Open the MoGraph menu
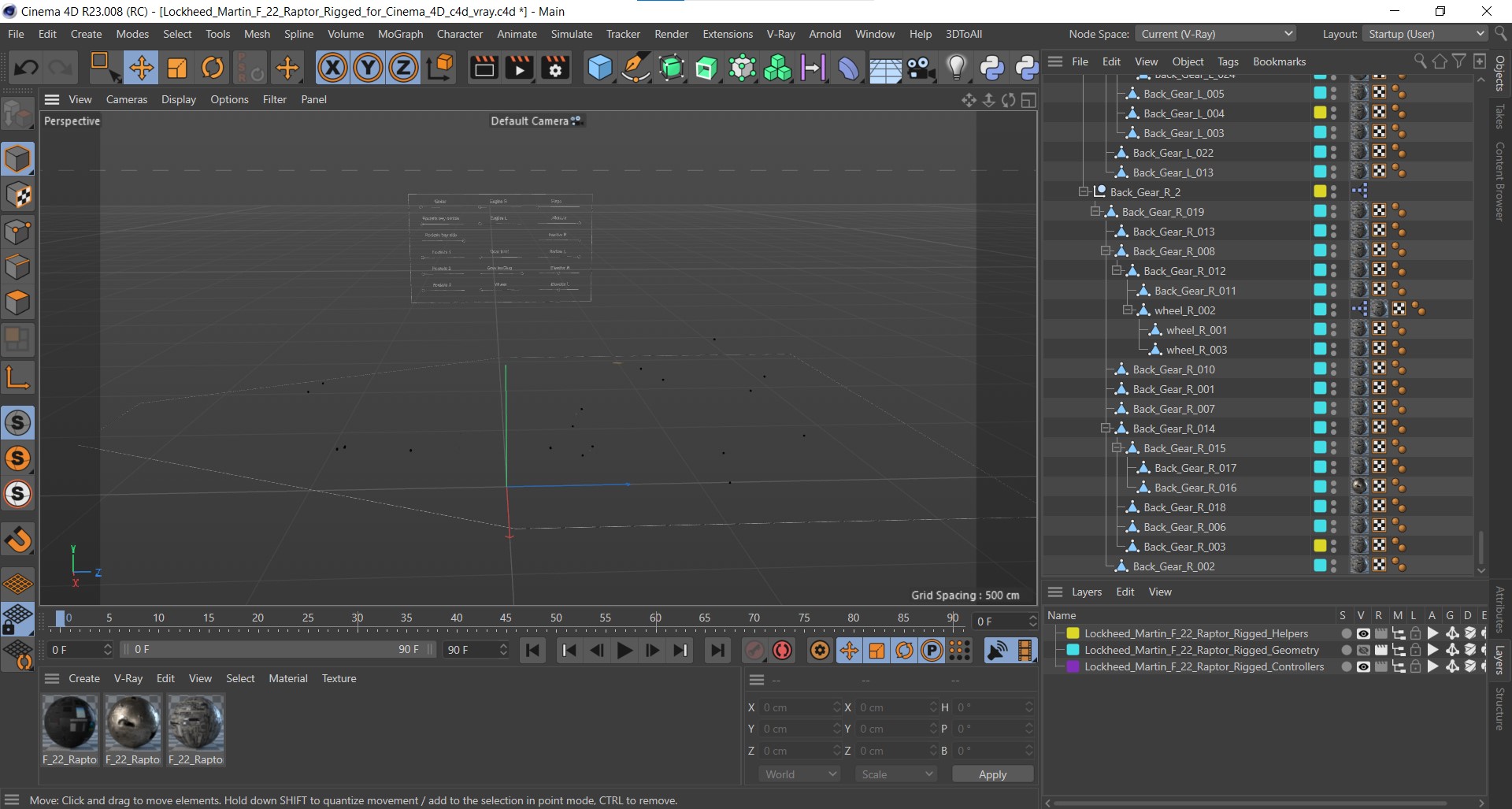The height and width of the screenshot is (809, 1512). tap(400, 34)
